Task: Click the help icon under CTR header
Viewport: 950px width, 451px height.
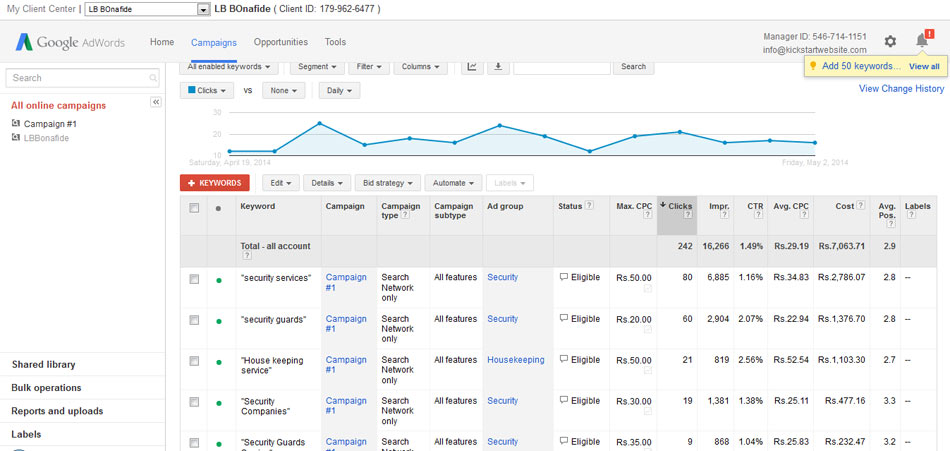Action: 759,215
